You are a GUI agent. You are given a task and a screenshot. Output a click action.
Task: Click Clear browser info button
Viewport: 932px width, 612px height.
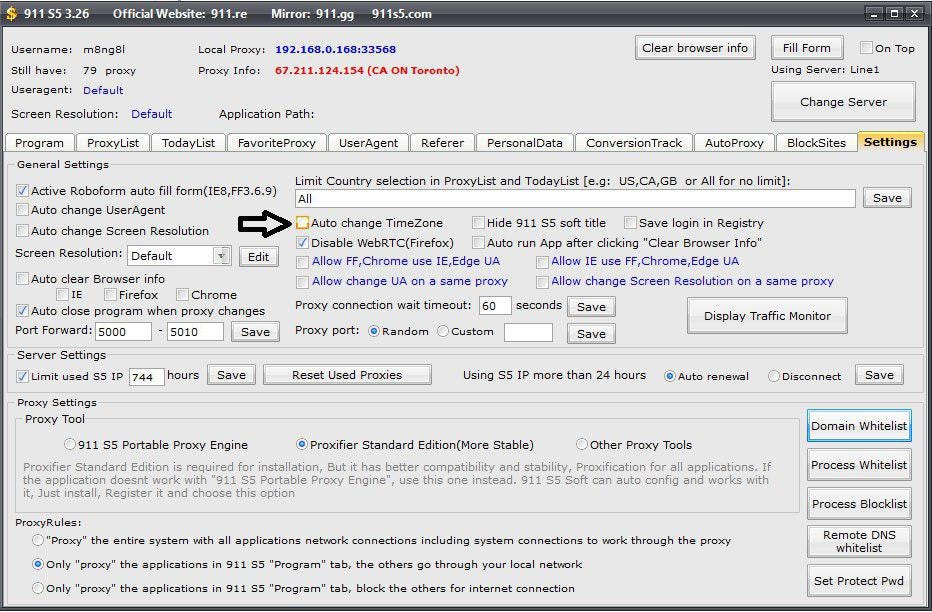pos(695,48)
